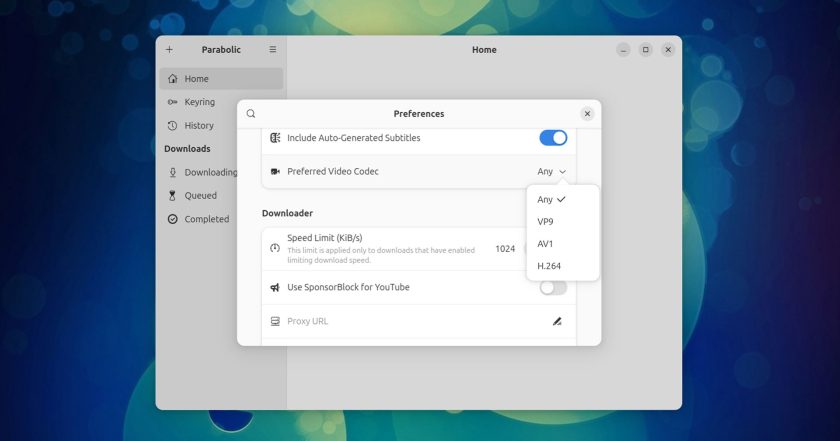Open the History page
The width and height of the screenshot is (840, 441).
tap(221, 125)
